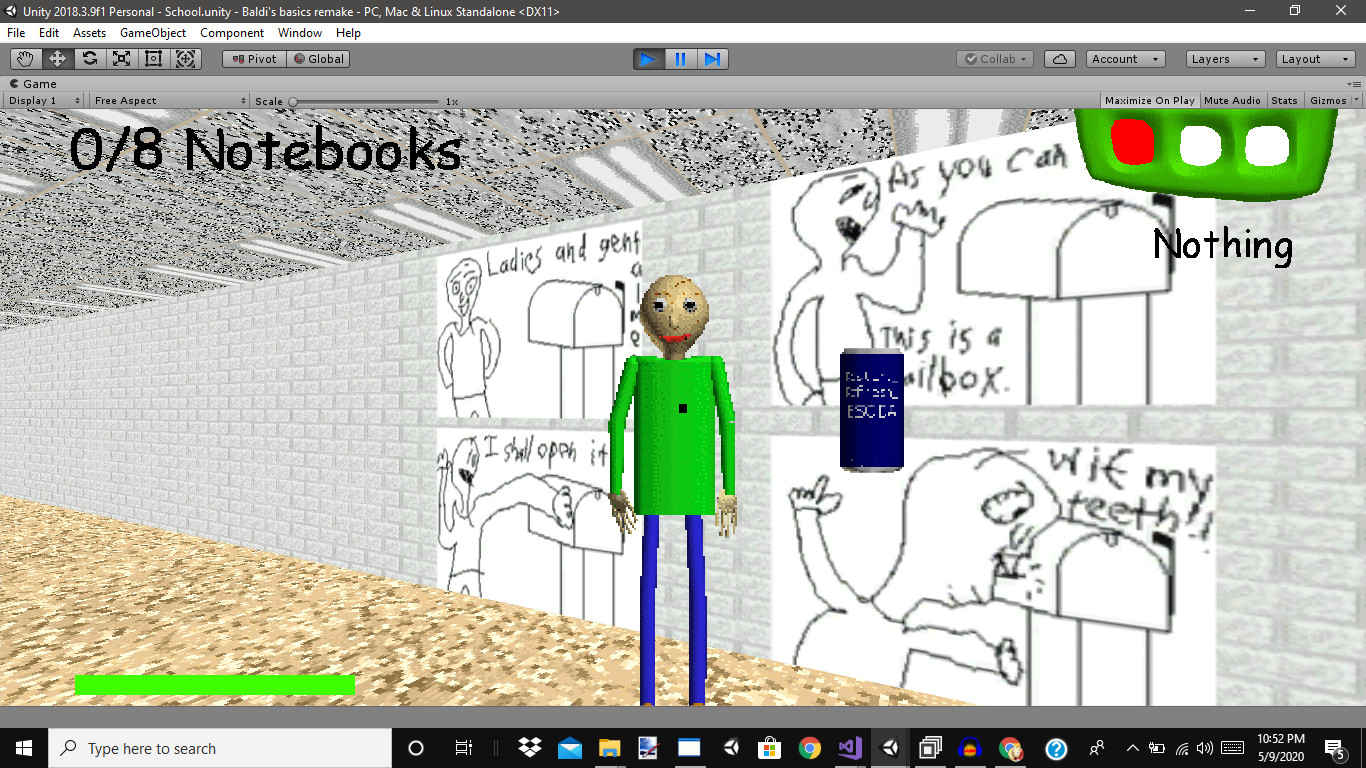Screen dimensions: 1366x768
Task: Adjust the Game view Scale slider
Action: pyautogui.click(x=296, y=101)
